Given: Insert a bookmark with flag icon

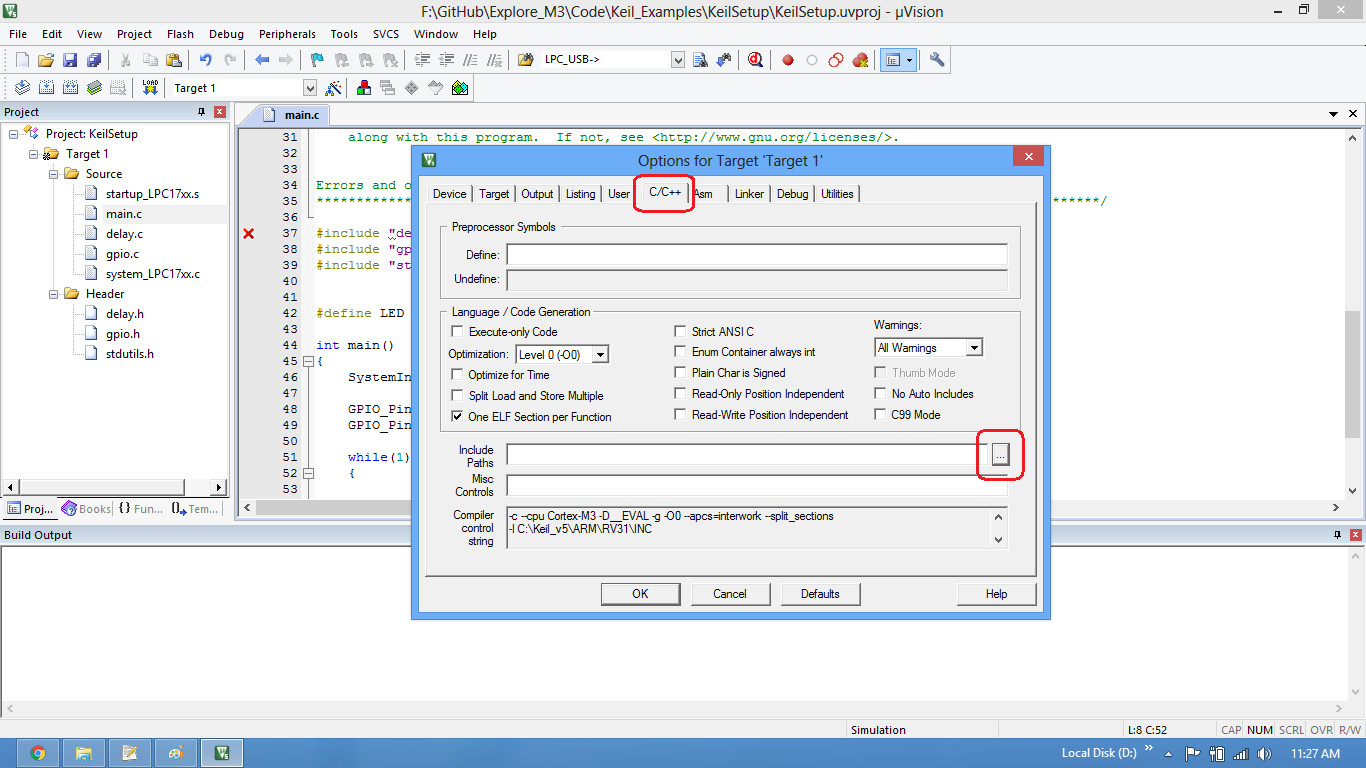Looking at the screenshot, I should coord(317,60).
